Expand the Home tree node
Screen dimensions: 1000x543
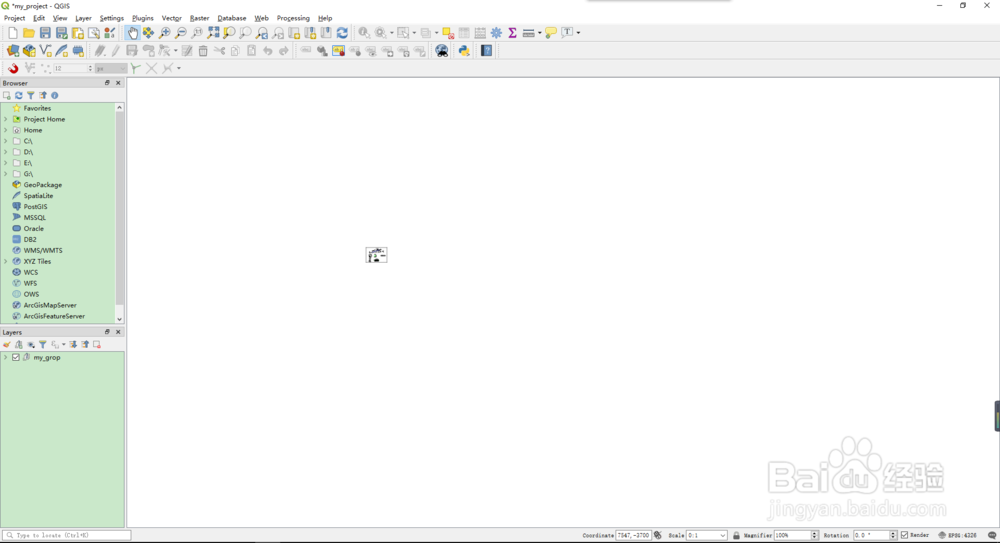coord(6,130)
